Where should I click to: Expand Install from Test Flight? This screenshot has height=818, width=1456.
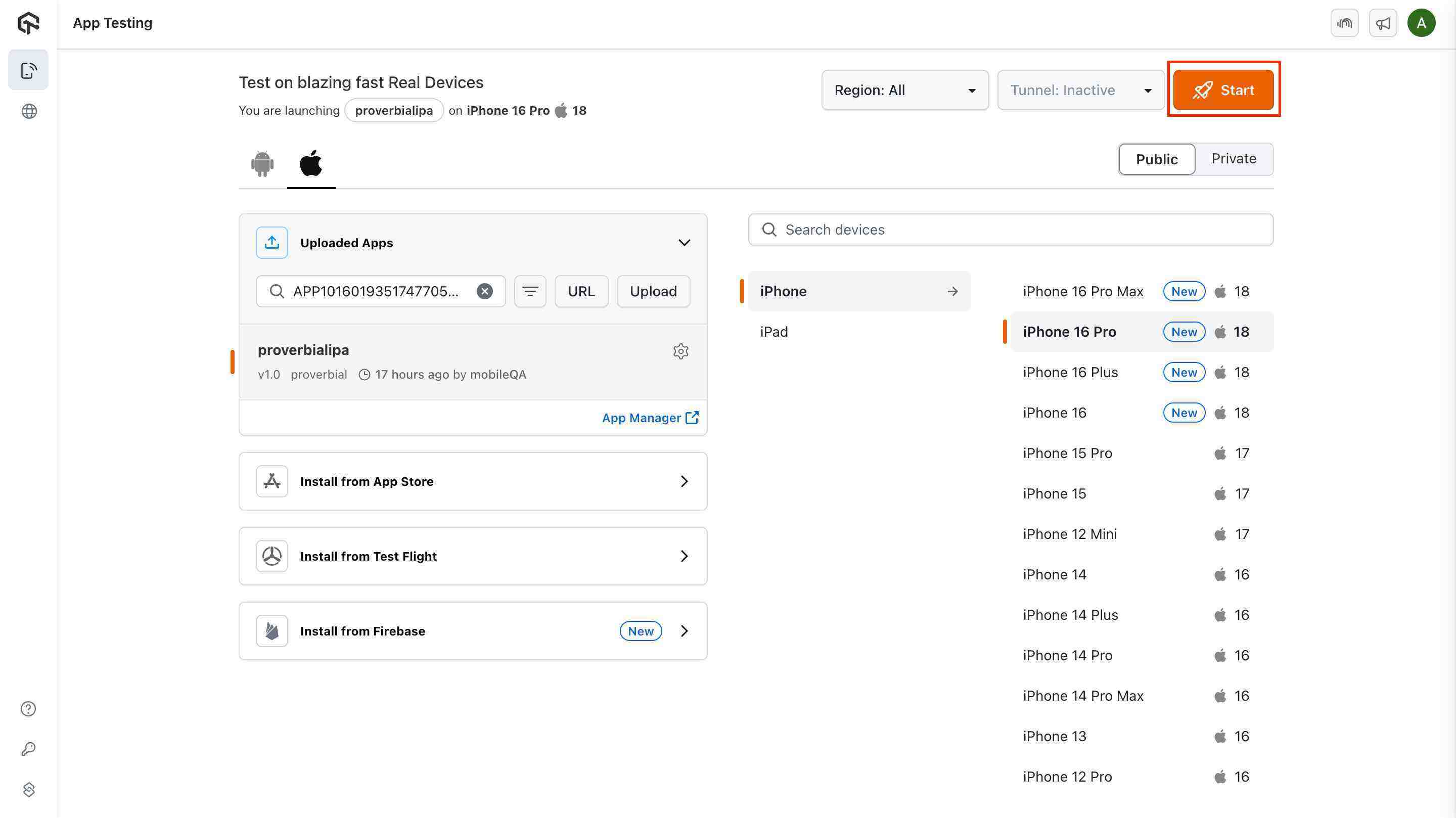(473, 556)
